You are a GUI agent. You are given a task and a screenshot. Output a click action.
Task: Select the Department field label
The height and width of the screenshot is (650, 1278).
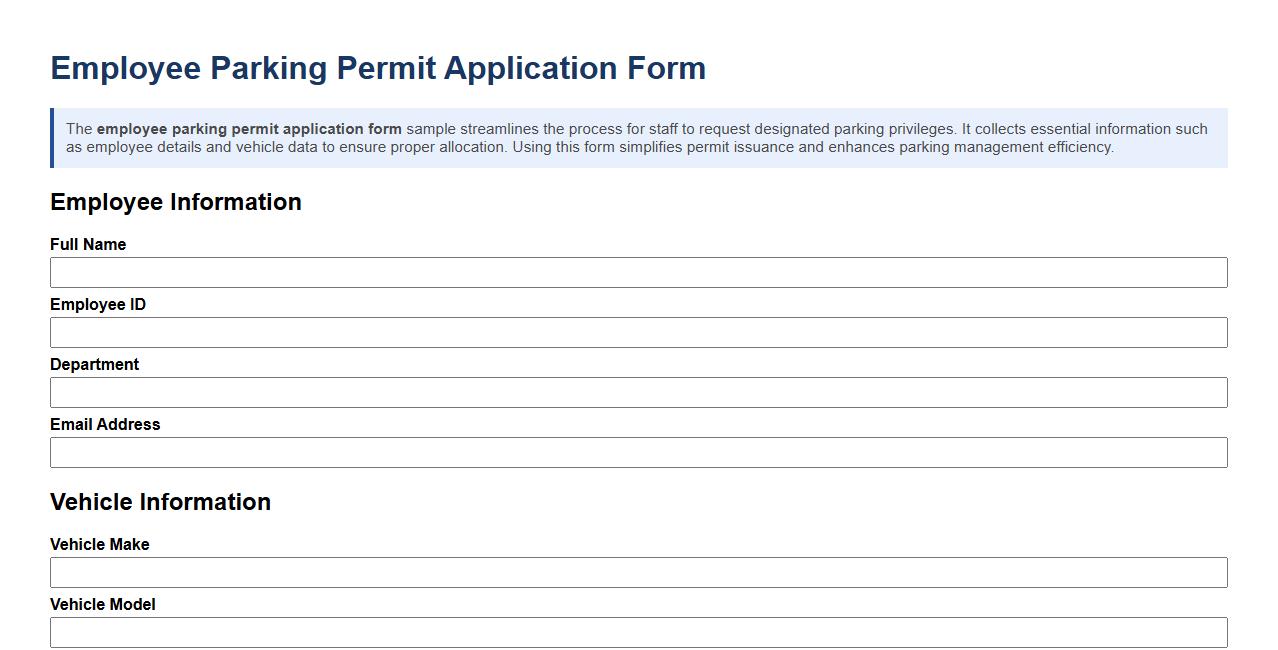pyautogui.click(x=95, y=364)
